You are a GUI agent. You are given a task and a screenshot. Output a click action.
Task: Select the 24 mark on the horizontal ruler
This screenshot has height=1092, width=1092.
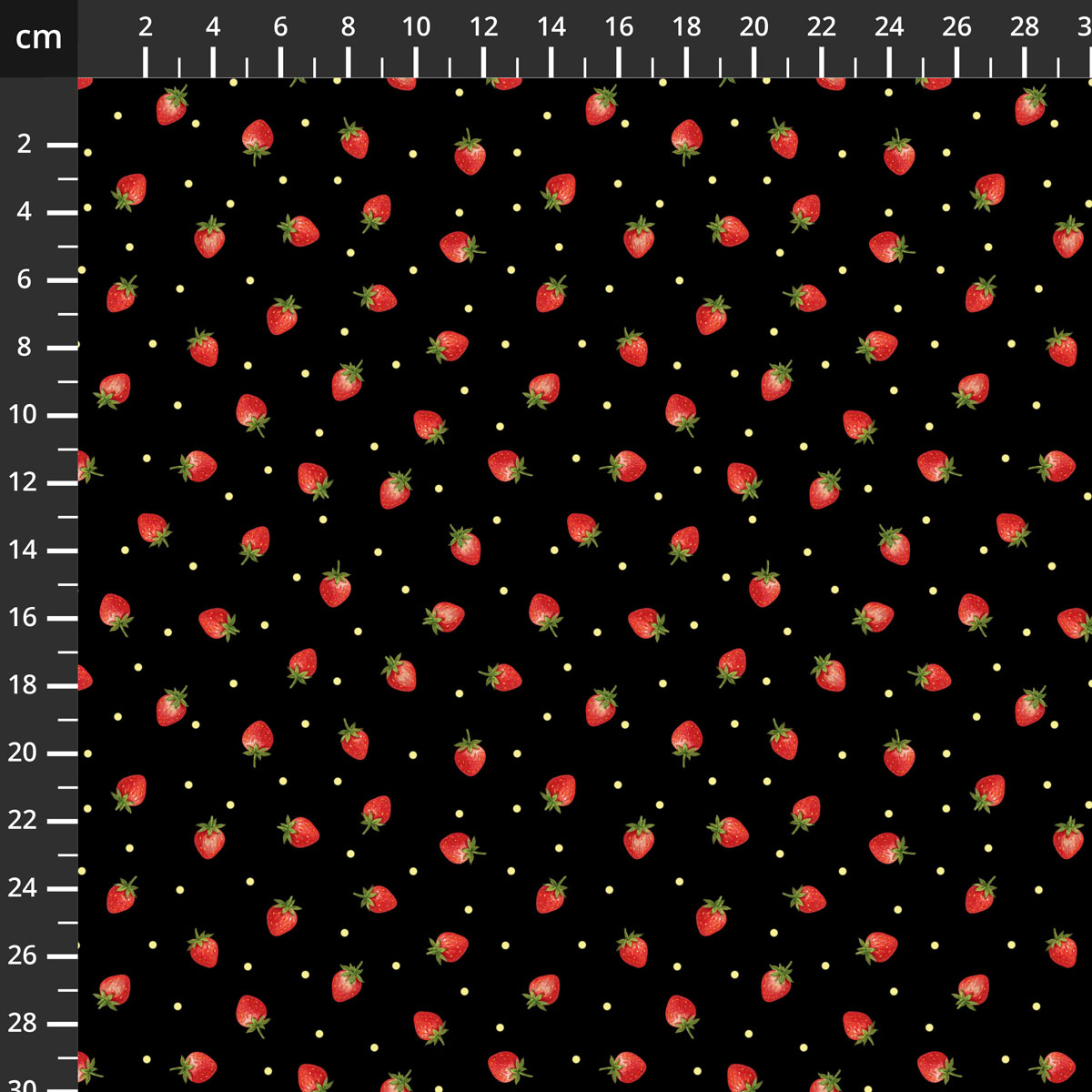[889, 27]
